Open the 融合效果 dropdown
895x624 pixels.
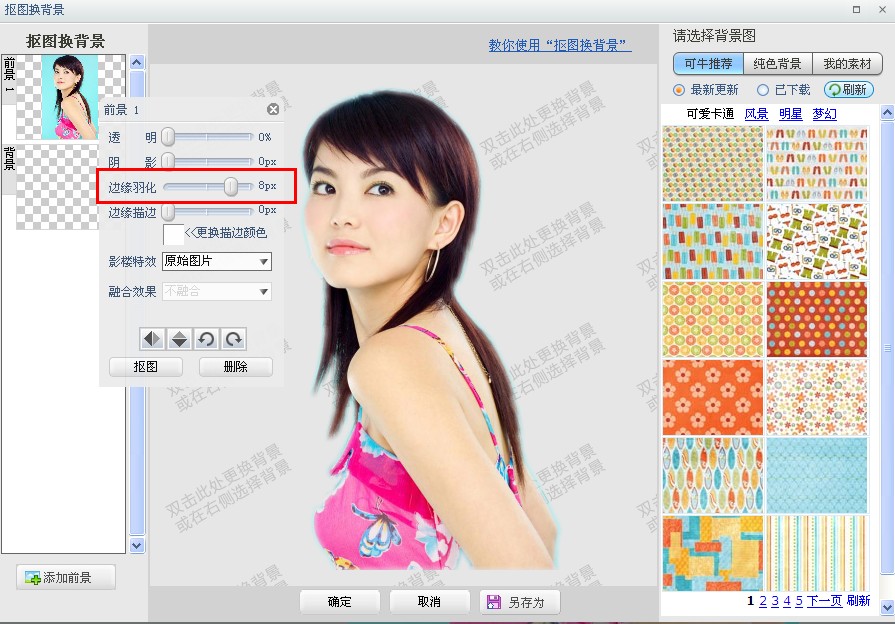pyautogui.click(x=217, y=292)
